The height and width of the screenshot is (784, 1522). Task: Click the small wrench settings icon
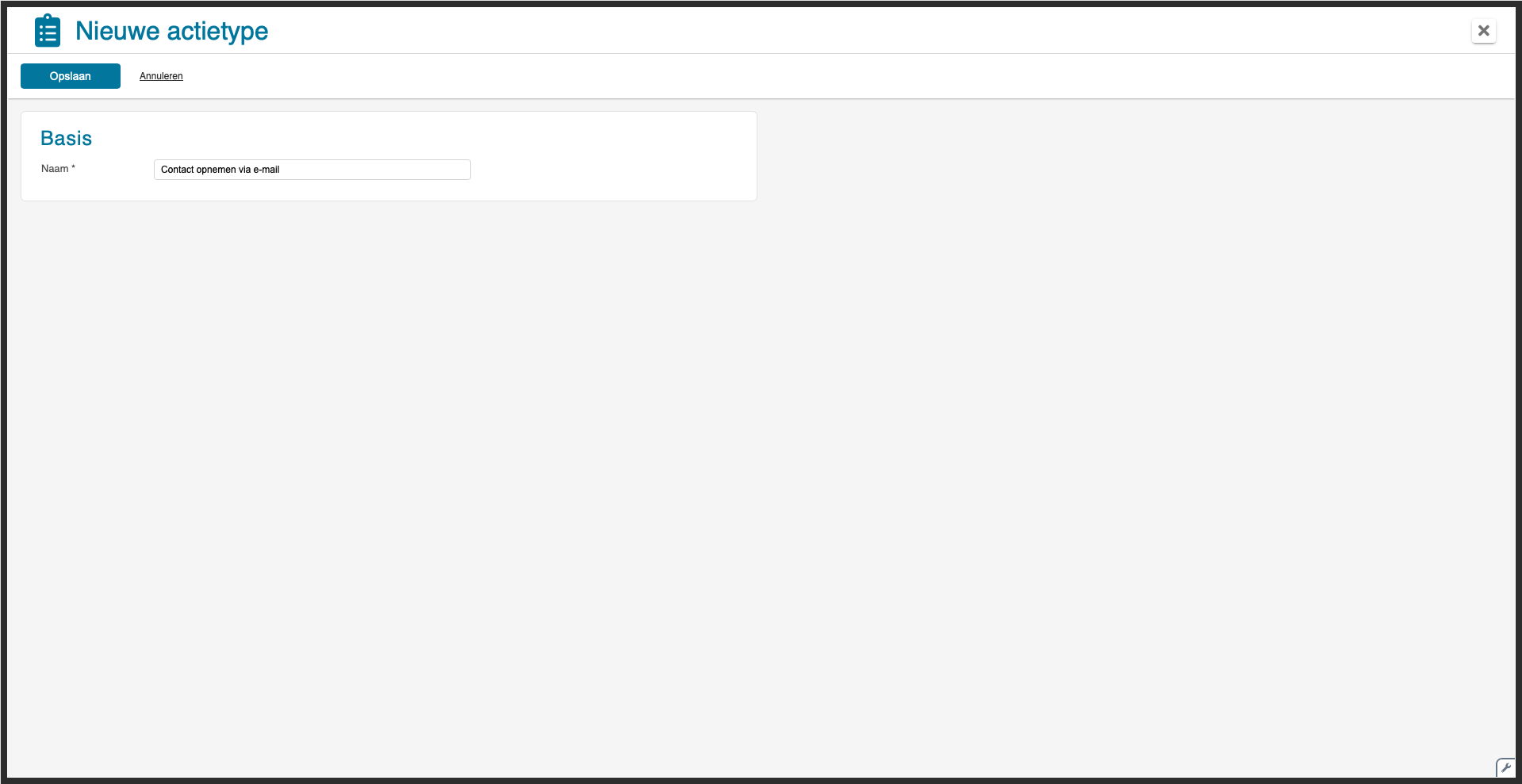(x=1505, y=767)
